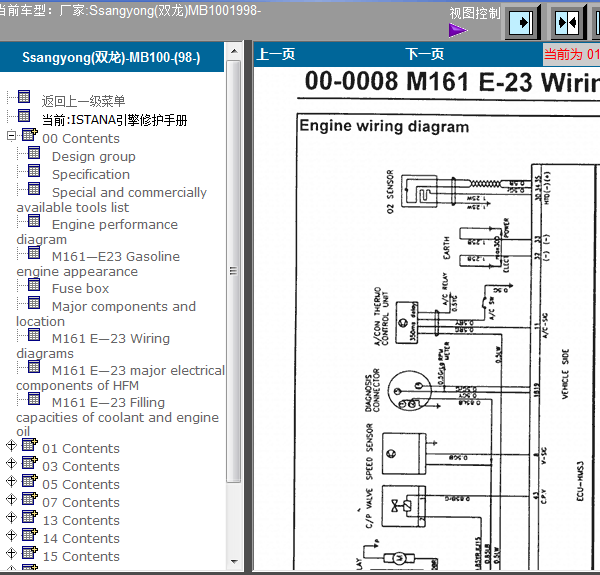Click the page icon beside Design group
The image size is (600, 575).
point(34,153)
